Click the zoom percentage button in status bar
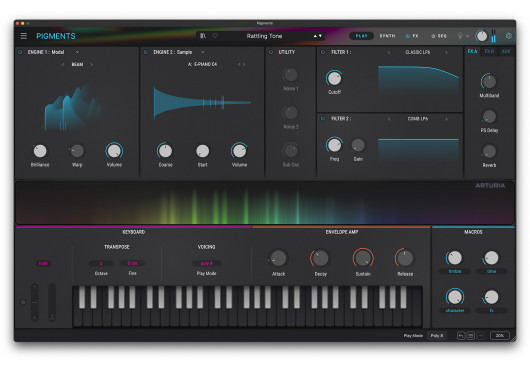This screenshot has height=371, width=530. coord(500,336)
